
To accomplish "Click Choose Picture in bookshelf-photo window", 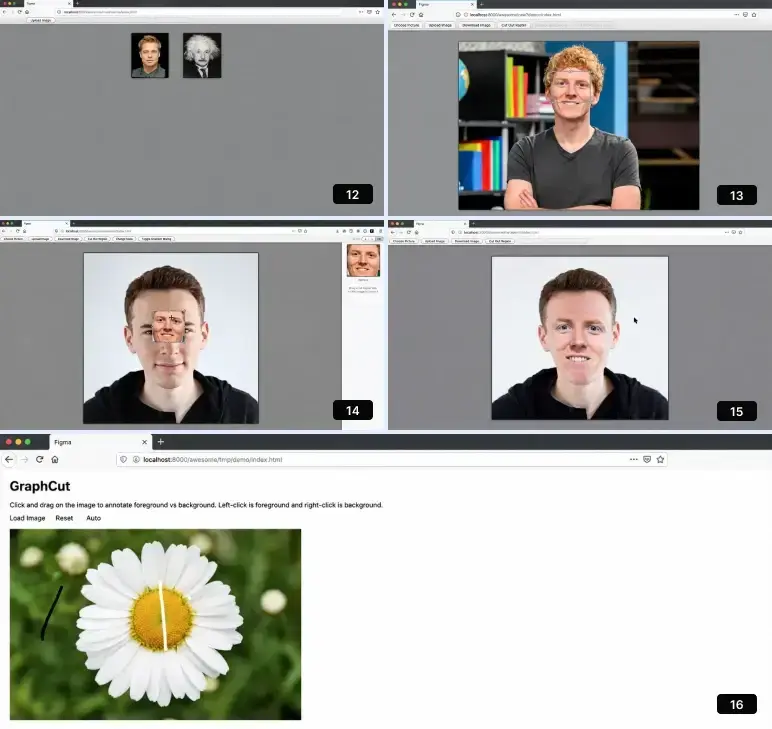I will pyautogui.click(x=406, y=25).
